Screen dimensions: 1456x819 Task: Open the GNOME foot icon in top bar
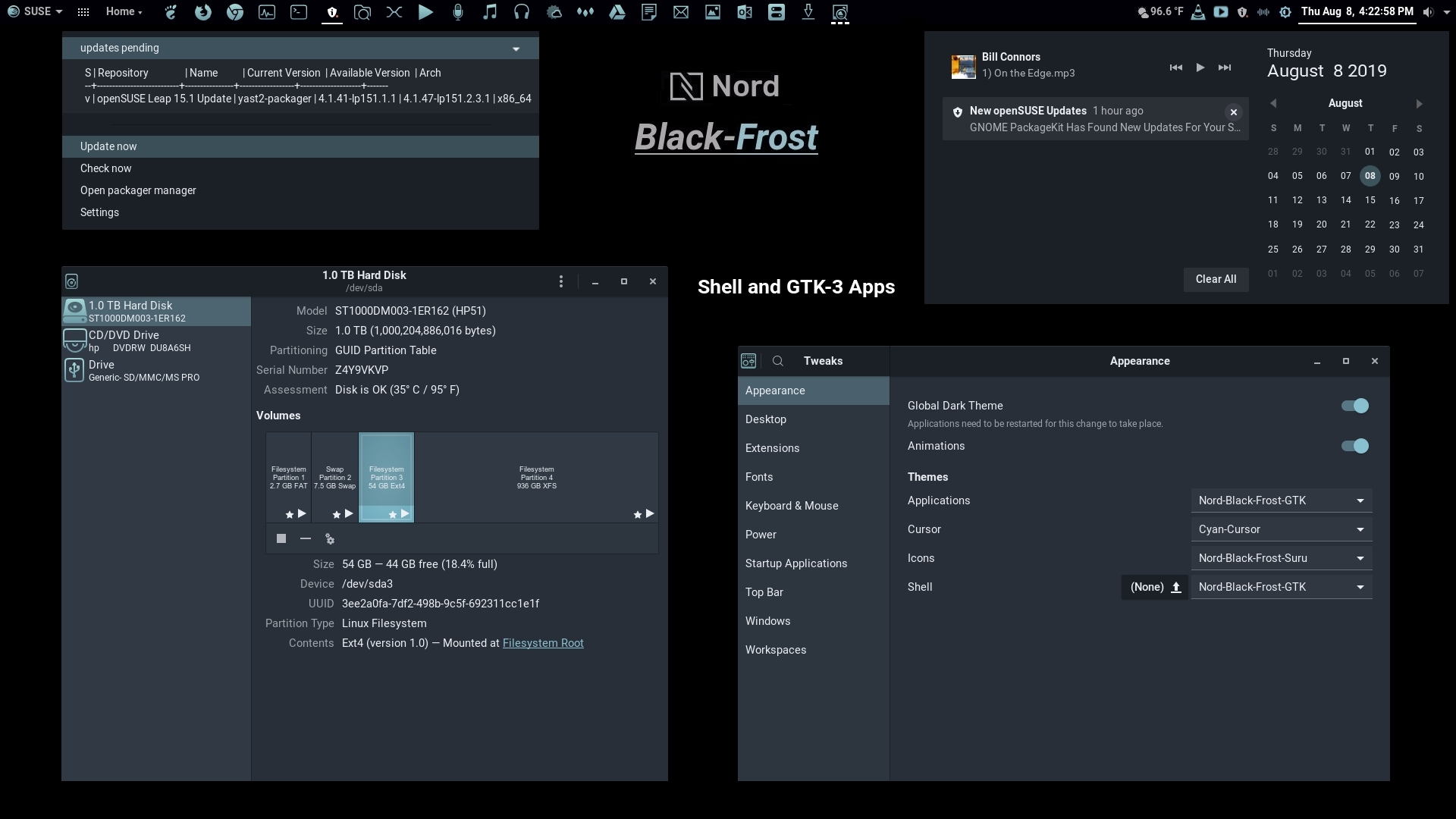171,12
